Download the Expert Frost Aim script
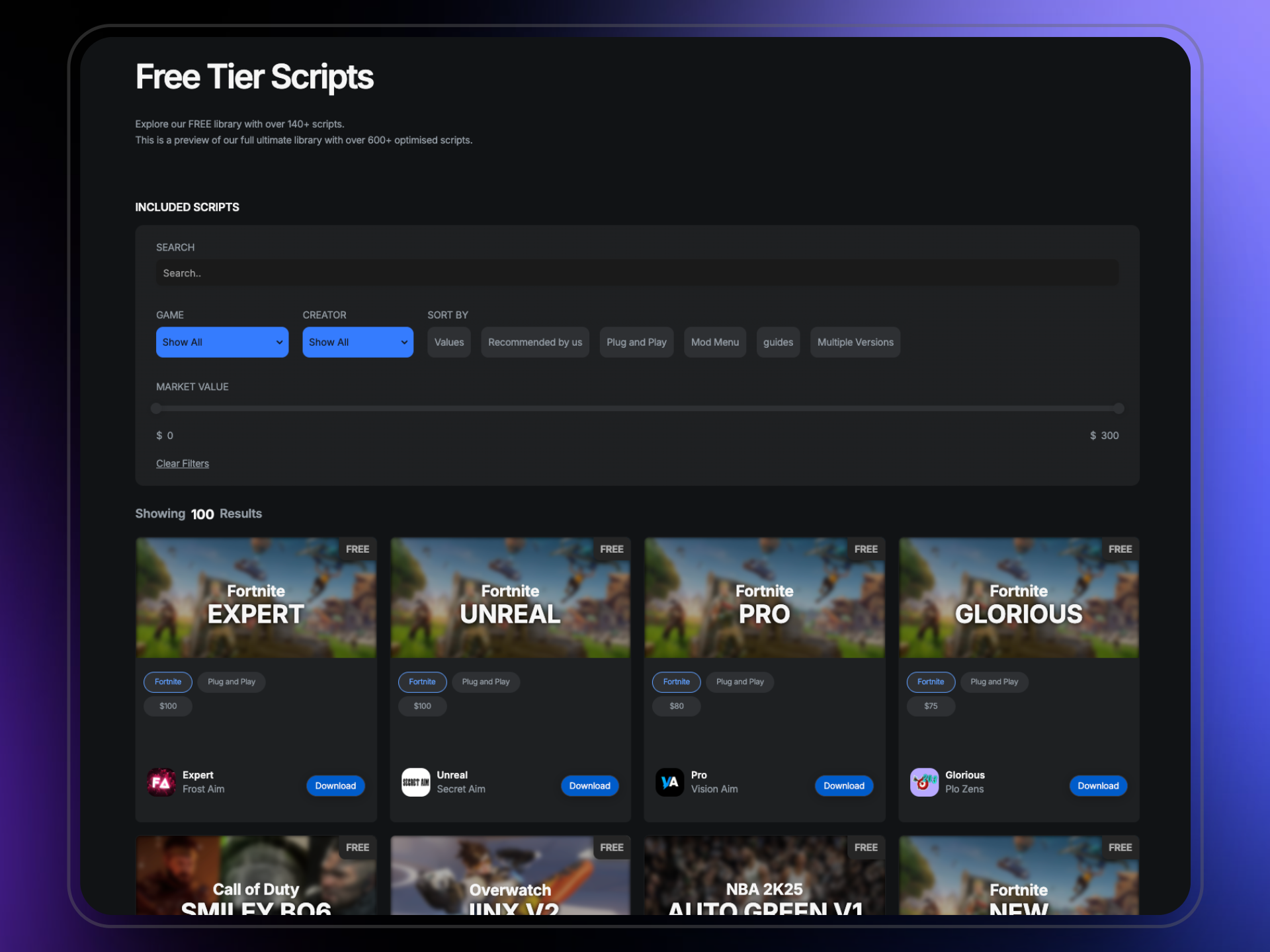The height and width of the screenshot is (952, 1270). click(x=335, y=785)
